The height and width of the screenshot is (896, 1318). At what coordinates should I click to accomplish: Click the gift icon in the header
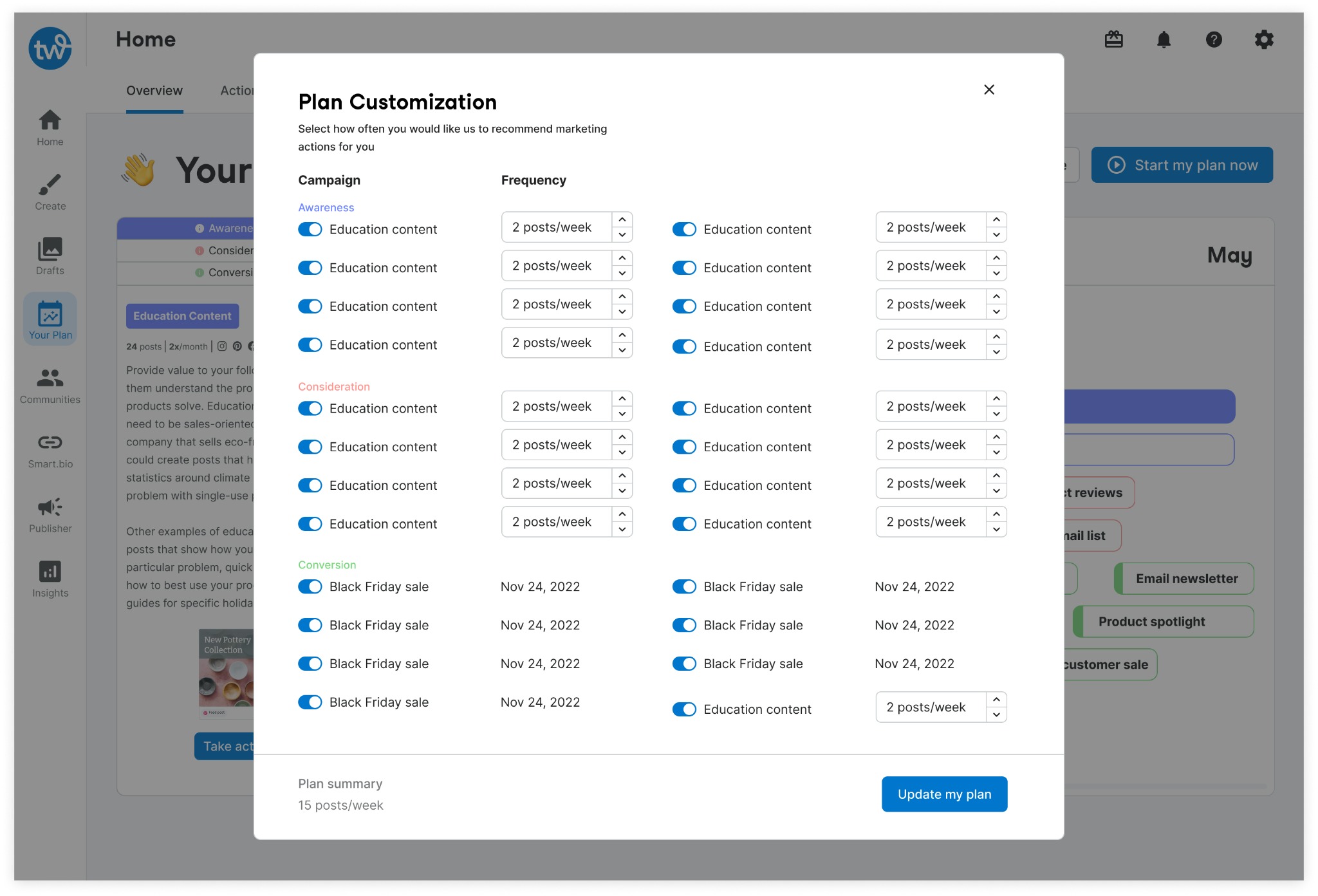tap(1113, 40)
